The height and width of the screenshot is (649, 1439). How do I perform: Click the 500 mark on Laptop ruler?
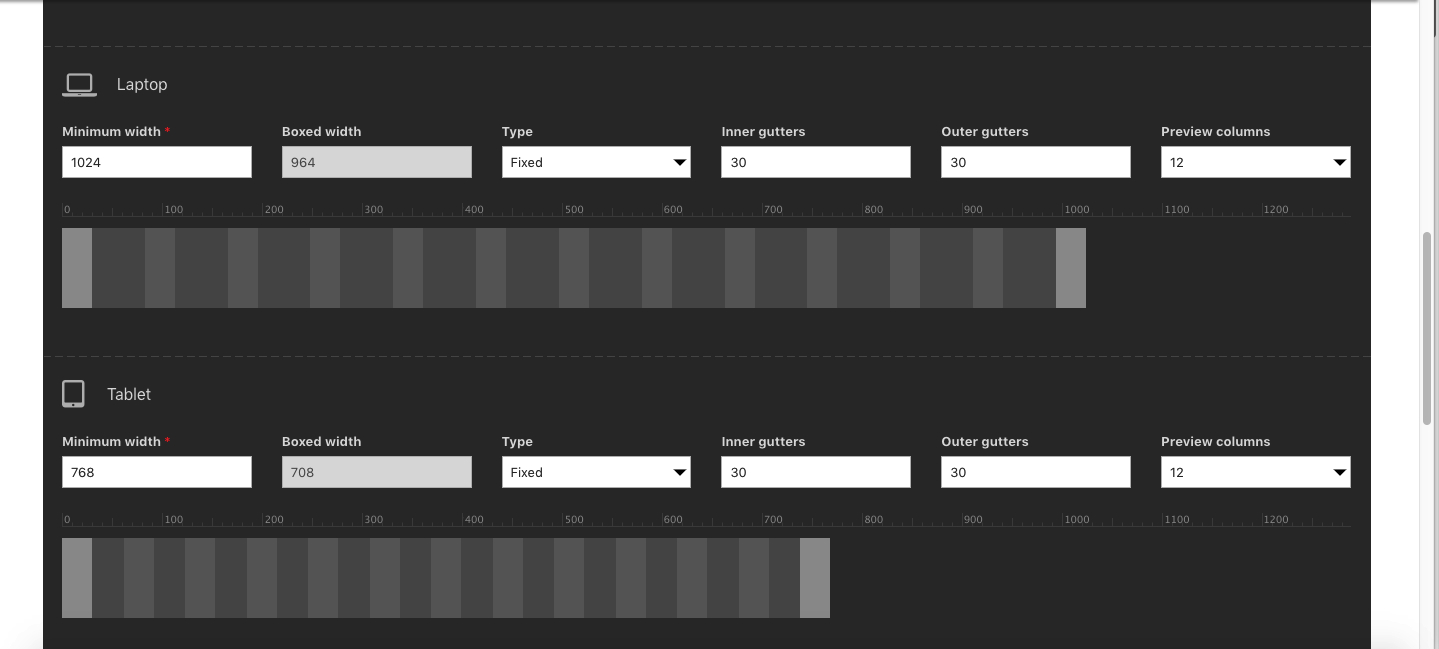tap(573, 210)
